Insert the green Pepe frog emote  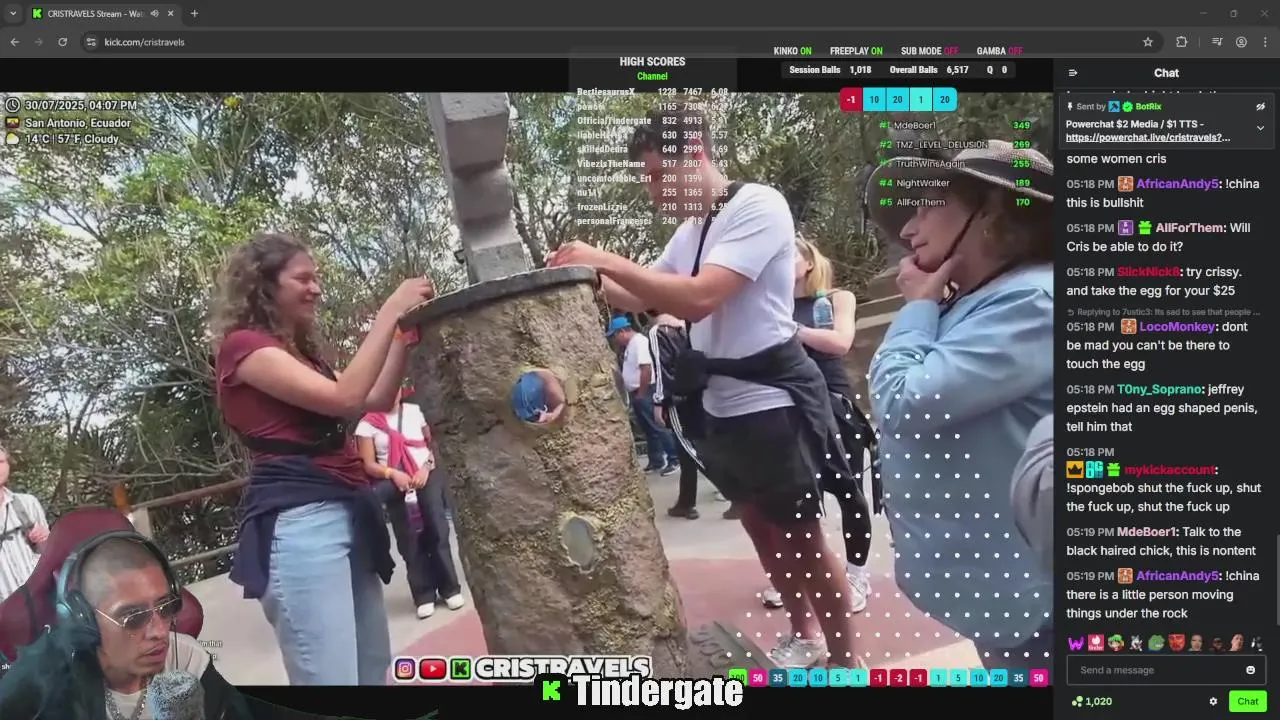click(x=1156, y=643)
